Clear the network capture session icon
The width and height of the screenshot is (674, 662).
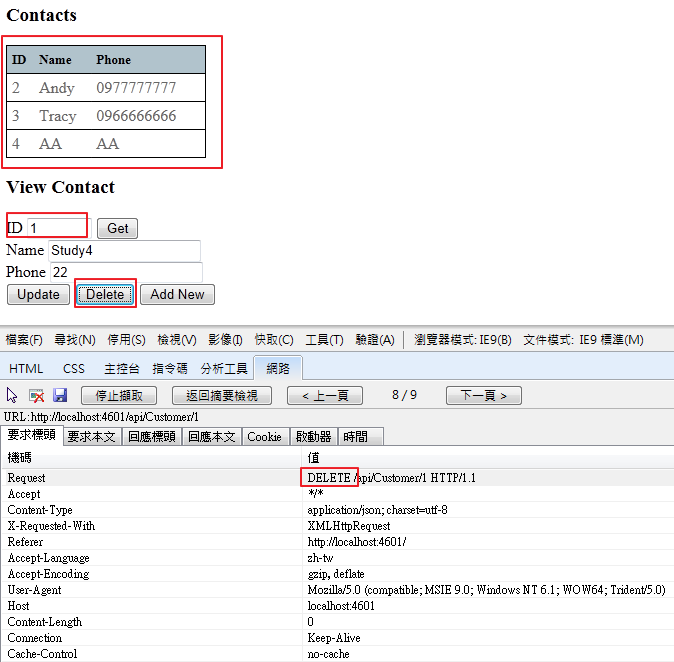36,395
